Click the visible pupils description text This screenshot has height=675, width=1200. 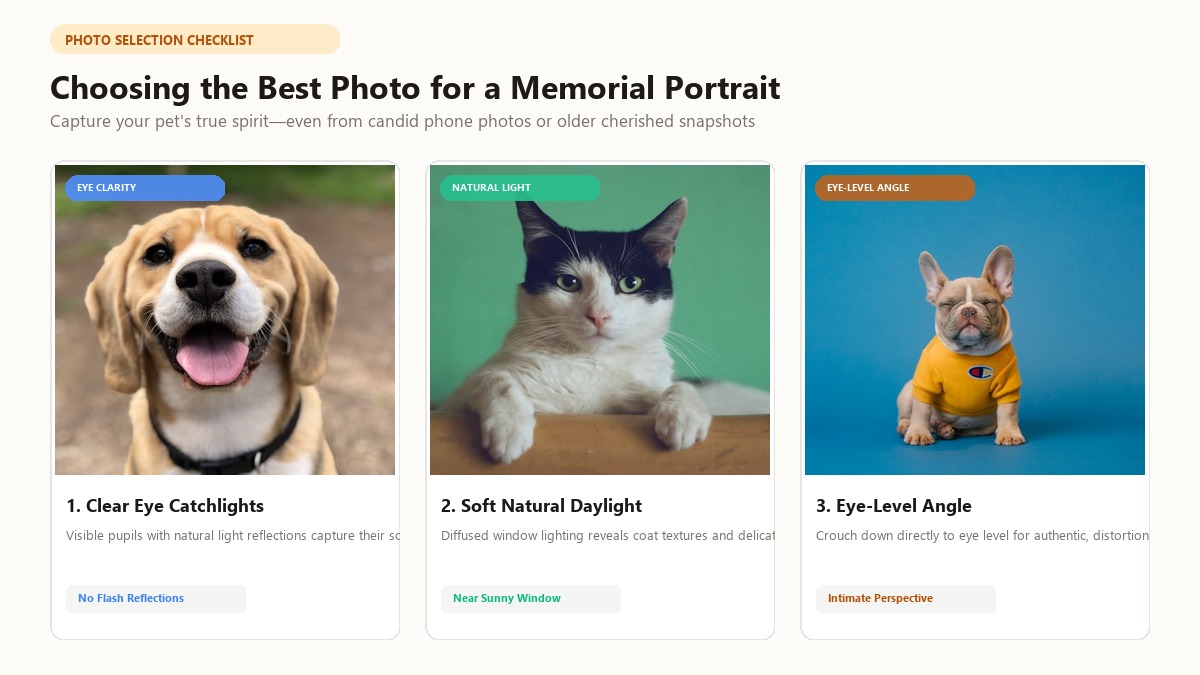[232, 536]
